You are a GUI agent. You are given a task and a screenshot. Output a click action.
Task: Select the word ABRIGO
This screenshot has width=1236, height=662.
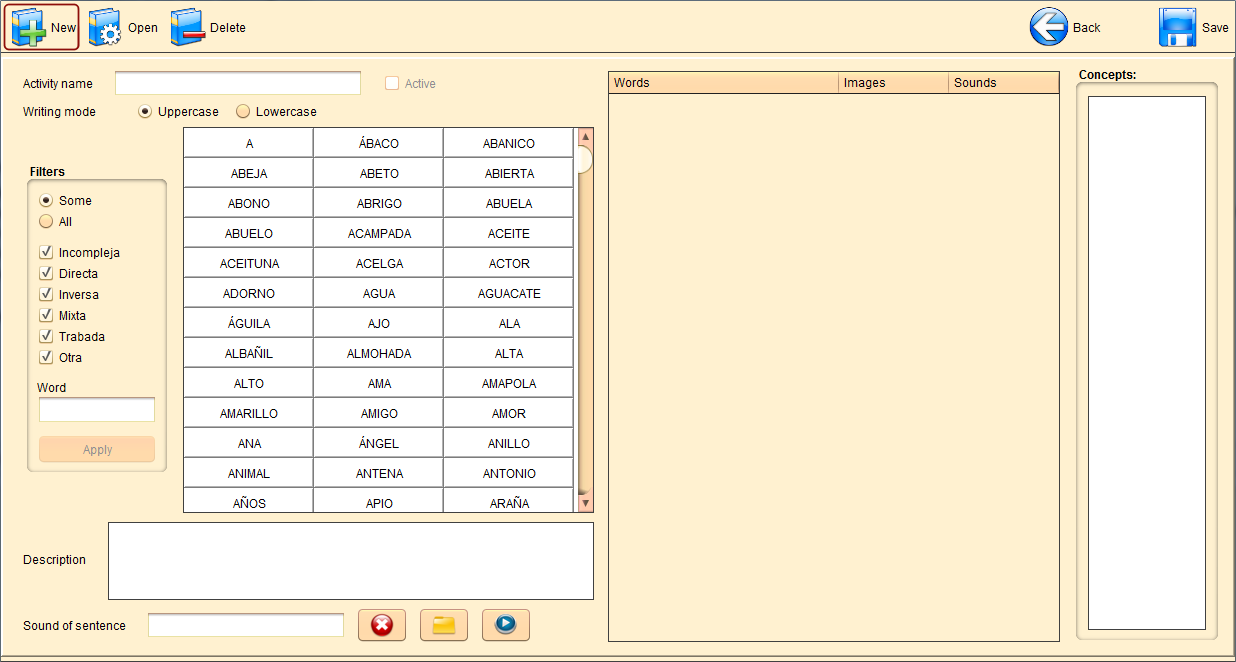click(x=378, y=203)
